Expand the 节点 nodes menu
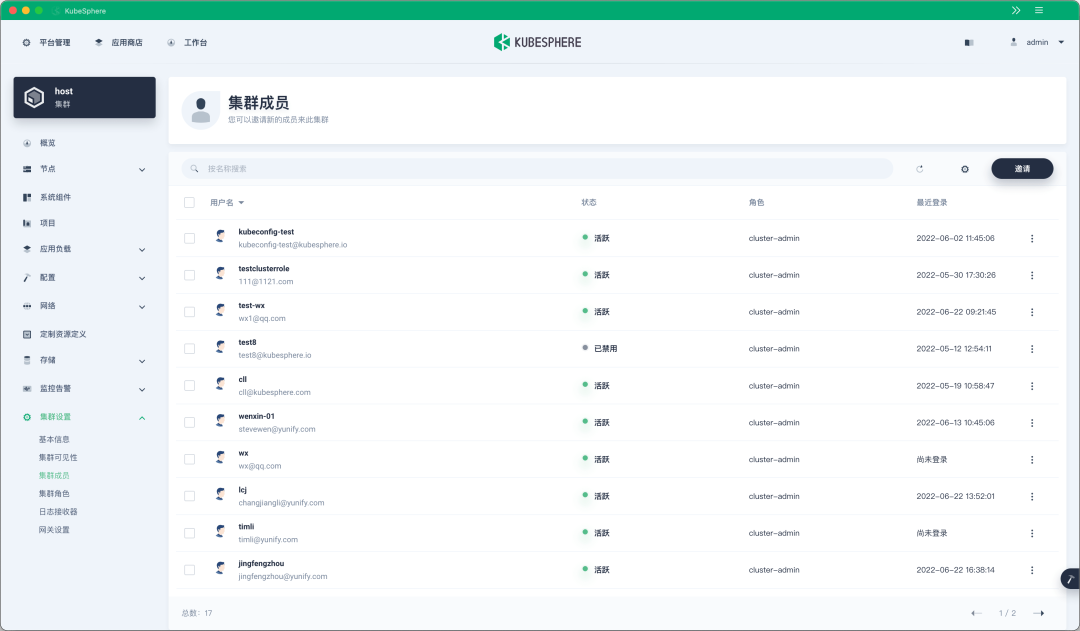 [84, 169]
